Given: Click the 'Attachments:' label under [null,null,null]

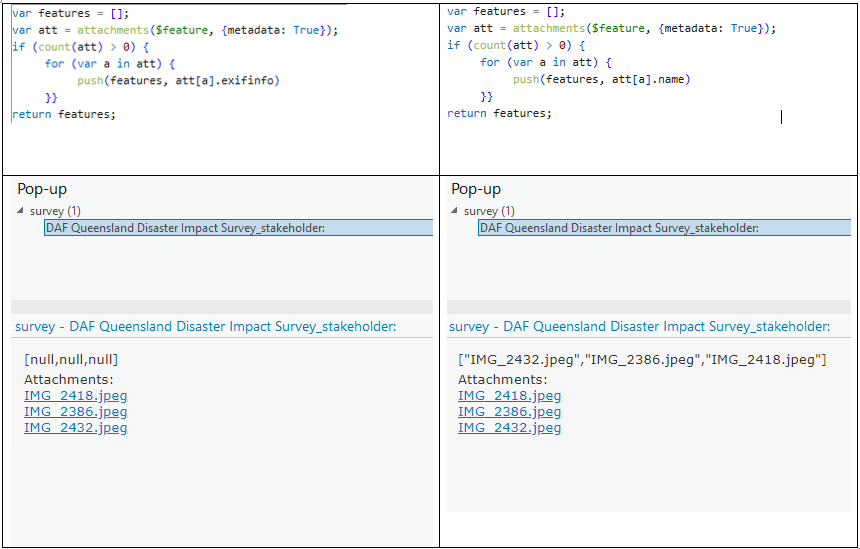Looking at the screenshot, I should point(69,380).
